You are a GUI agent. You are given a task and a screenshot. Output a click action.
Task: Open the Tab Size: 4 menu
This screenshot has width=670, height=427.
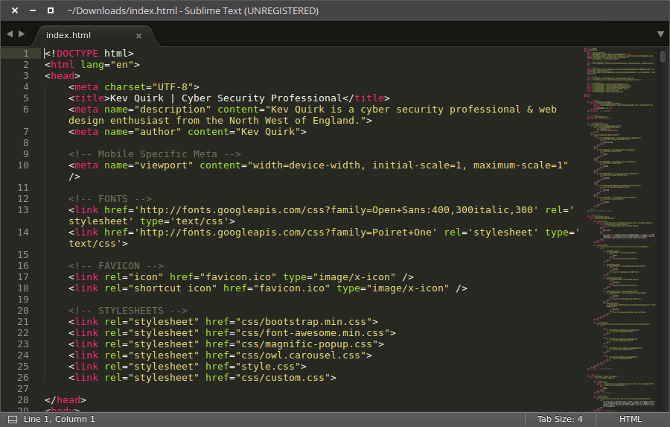pyautogui.click(x=560, y=419)
